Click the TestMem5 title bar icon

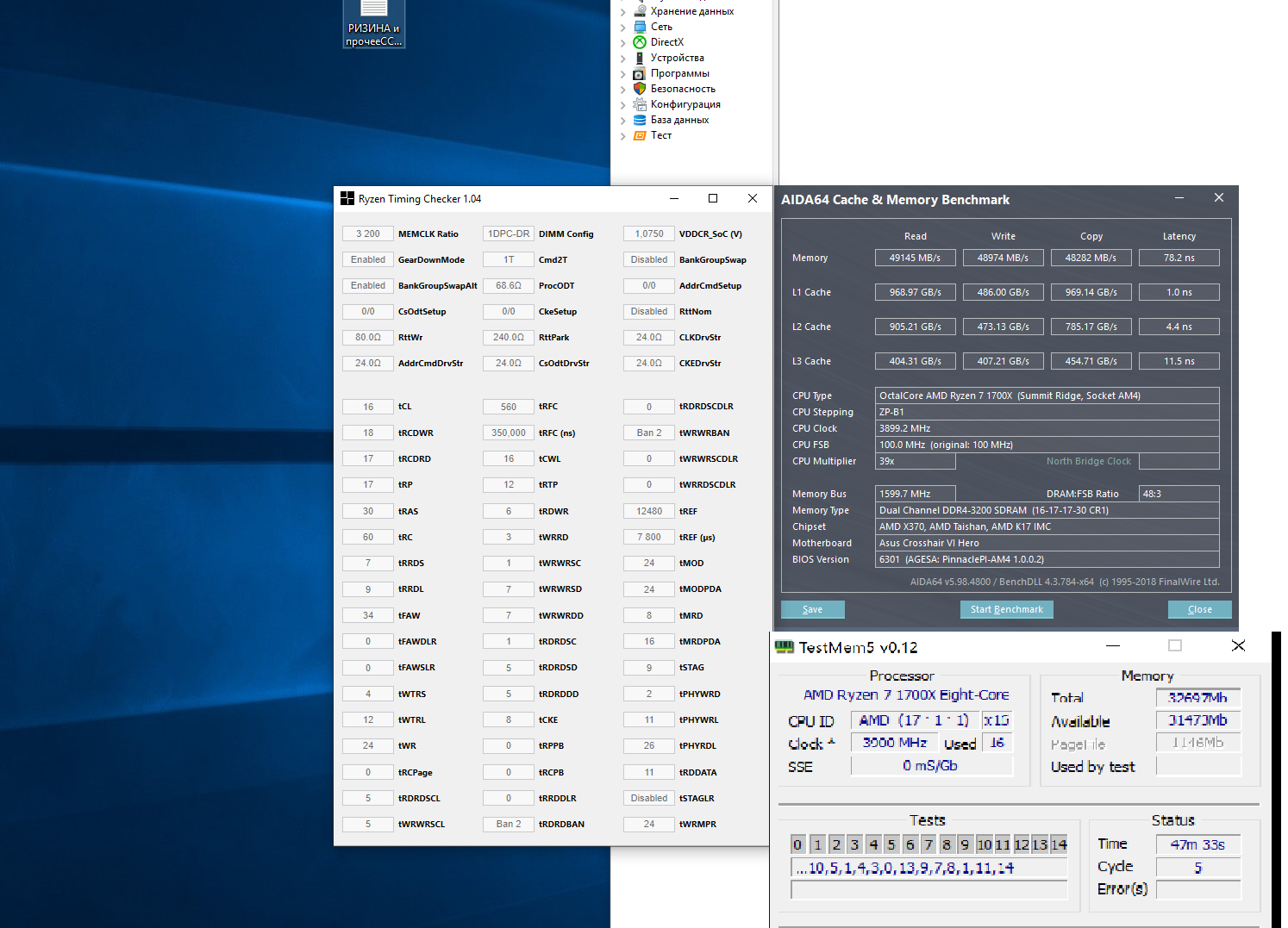pyautogui.click(x=784, y=647)
